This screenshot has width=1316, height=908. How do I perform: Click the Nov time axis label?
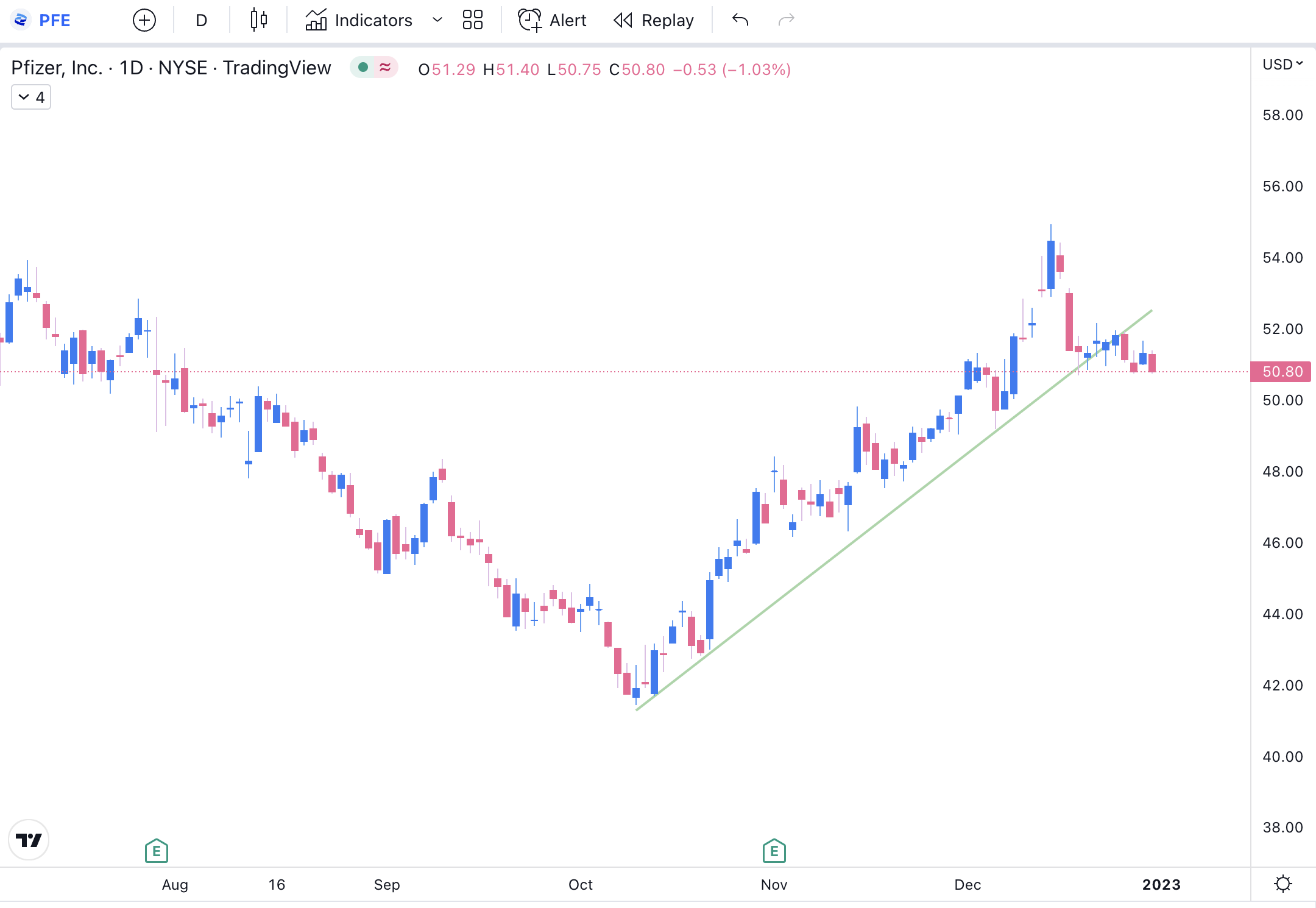pos(774,884)
